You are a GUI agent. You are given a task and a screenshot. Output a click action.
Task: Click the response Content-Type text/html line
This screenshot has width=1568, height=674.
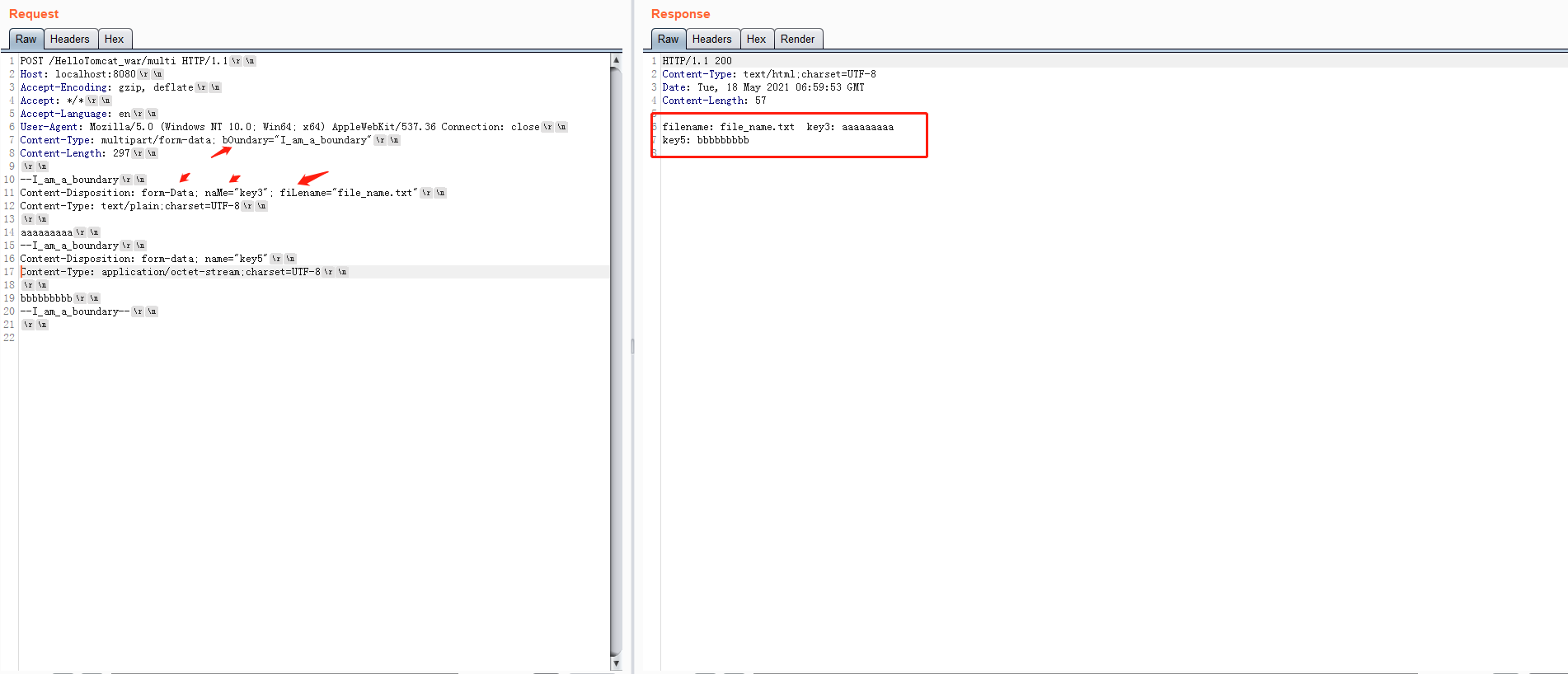pos(769,74)
